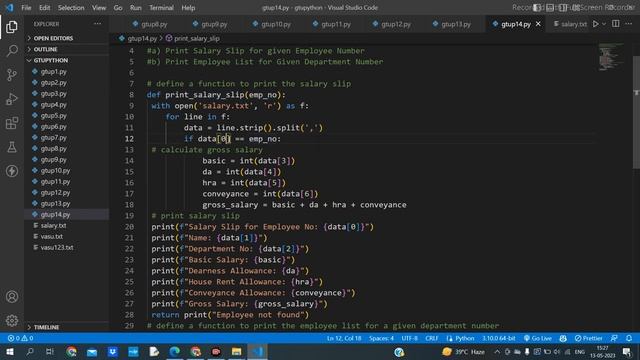Switch to the gtup13.py tab

451,24
